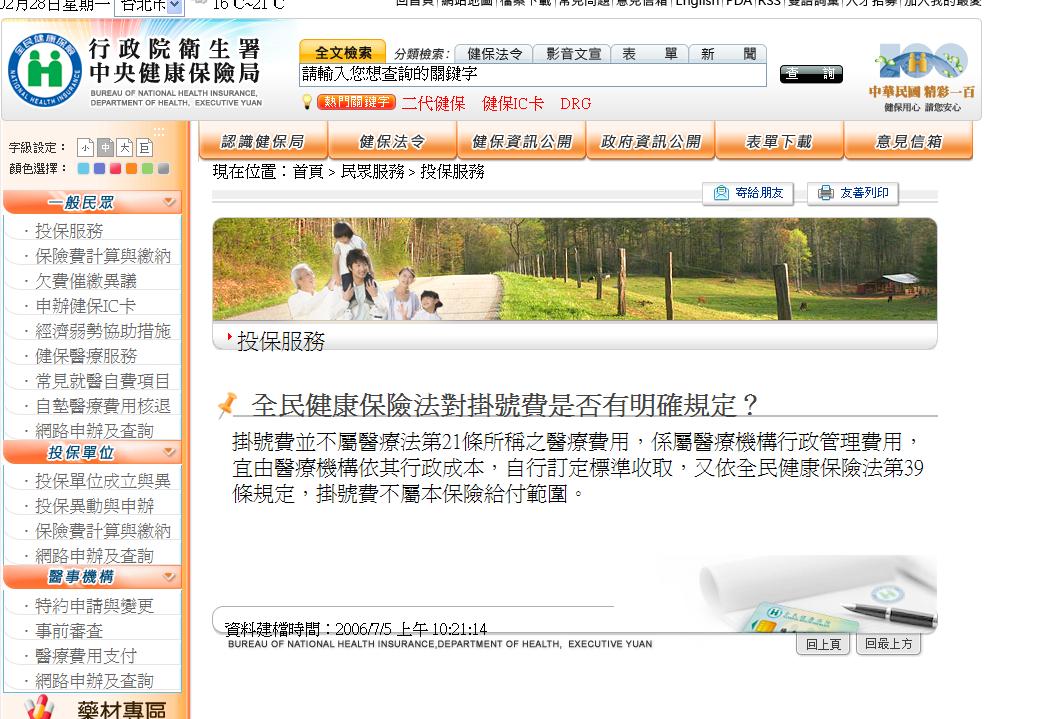This screenshot has height=719, width=1046.
Task: Open 投保單位成立與異動 in the sidebar
Action: click(103, 481)
